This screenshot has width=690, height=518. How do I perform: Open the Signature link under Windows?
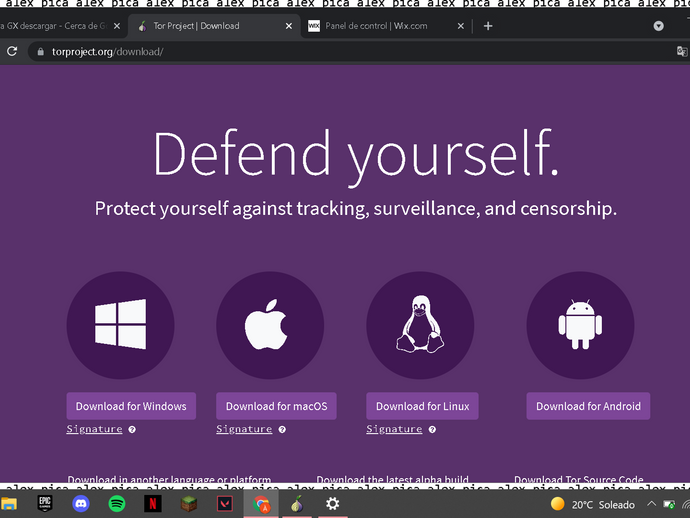click(x=94, y=429)
